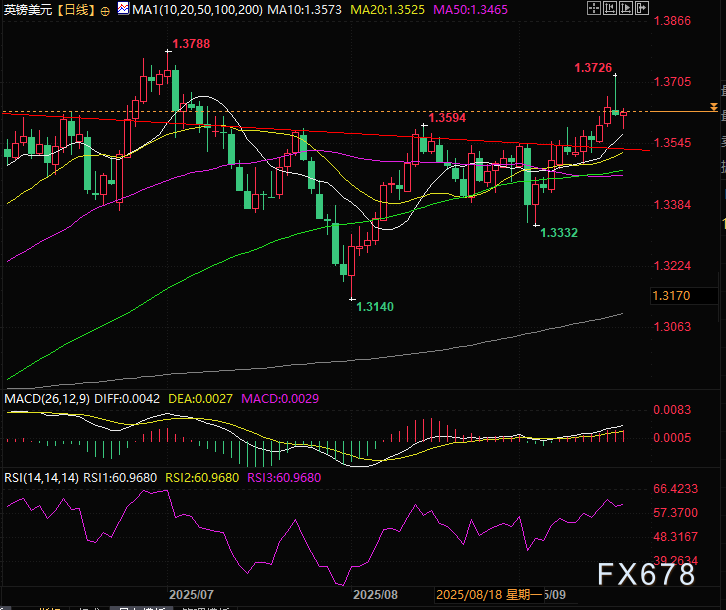This screenshot has height=610, width=726.
Task: Click the crosshair cursor icon in chart toolbar
Action: coord(595,9)
